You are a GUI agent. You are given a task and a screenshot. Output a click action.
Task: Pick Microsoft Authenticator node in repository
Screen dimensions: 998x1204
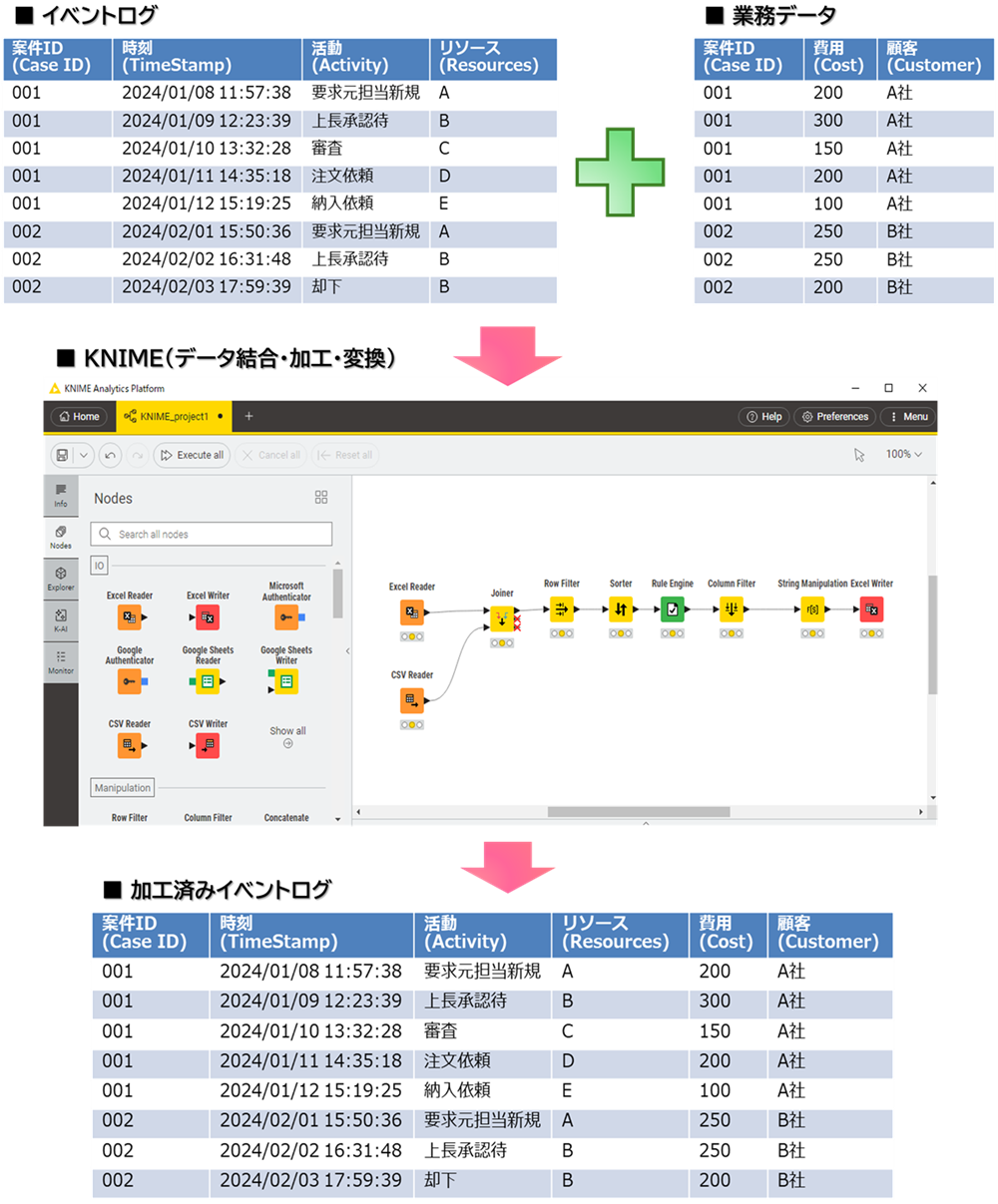[x=286, y=618]
